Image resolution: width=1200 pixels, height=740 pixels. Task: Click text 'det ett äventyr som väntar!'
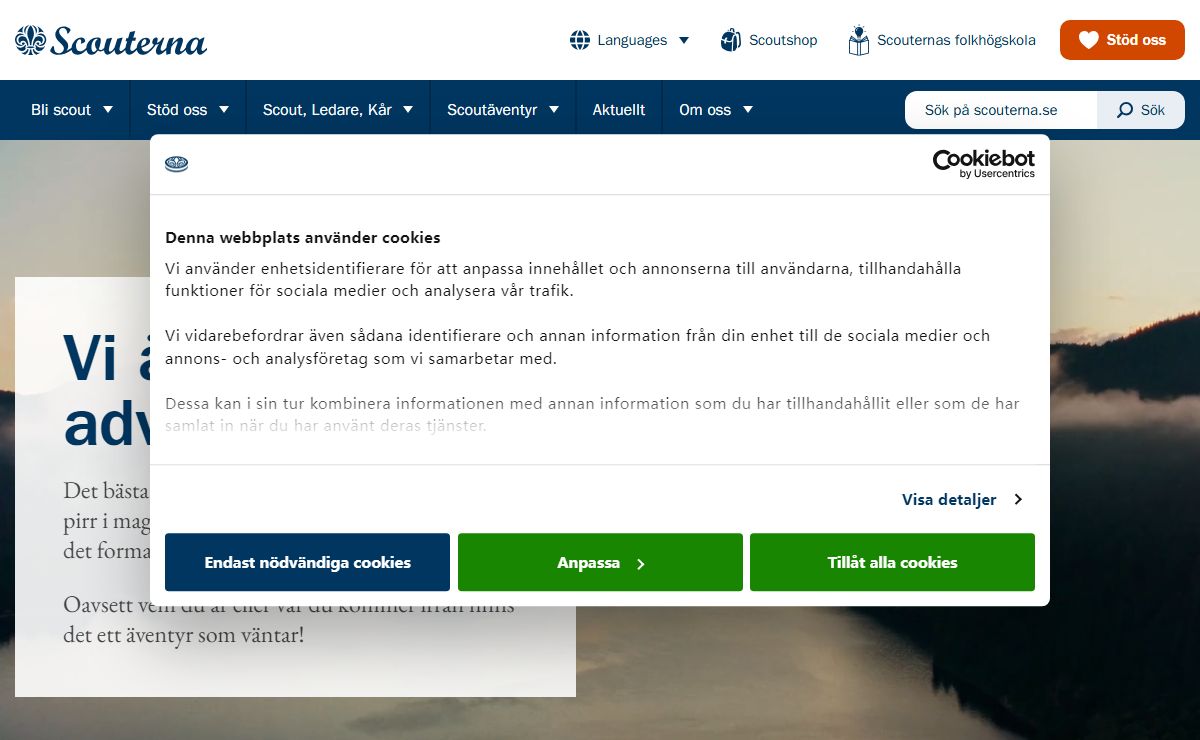coord(183,634)
